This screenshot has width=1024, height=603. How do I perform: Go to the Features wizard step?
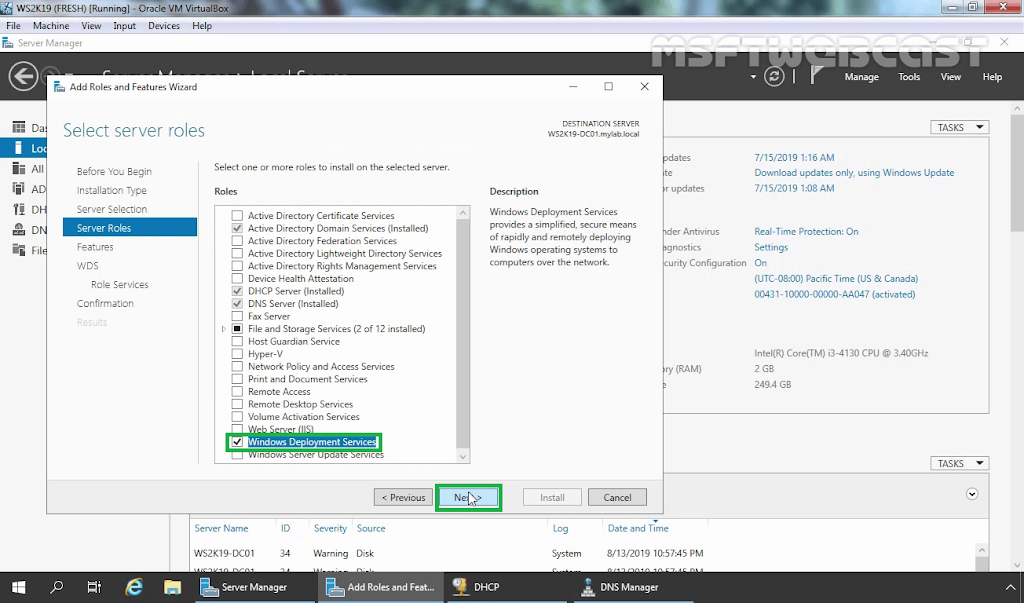[x=95, y=247]
